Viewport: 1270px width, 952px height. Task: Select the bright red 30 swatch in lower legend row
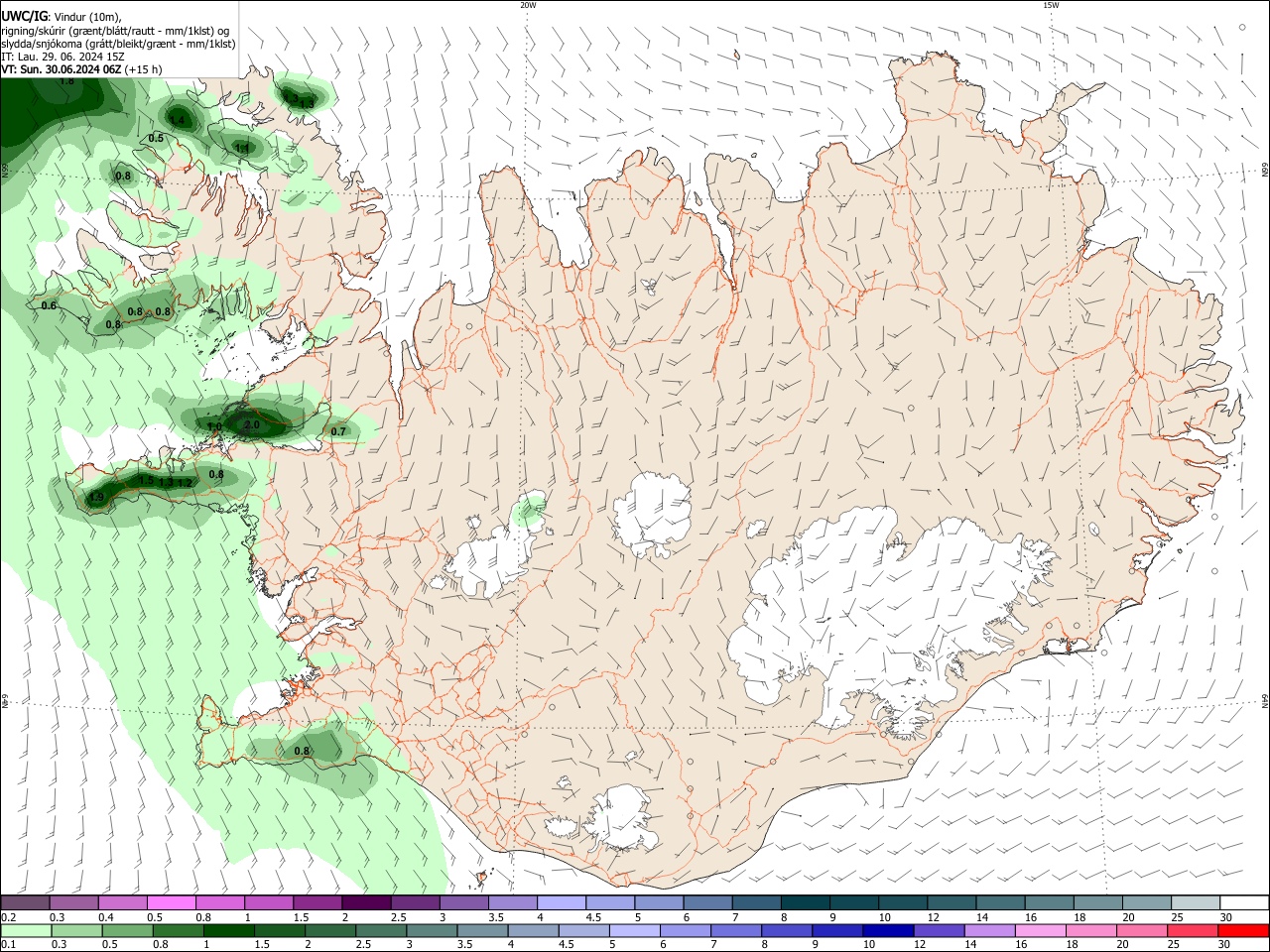[1242, 930]
